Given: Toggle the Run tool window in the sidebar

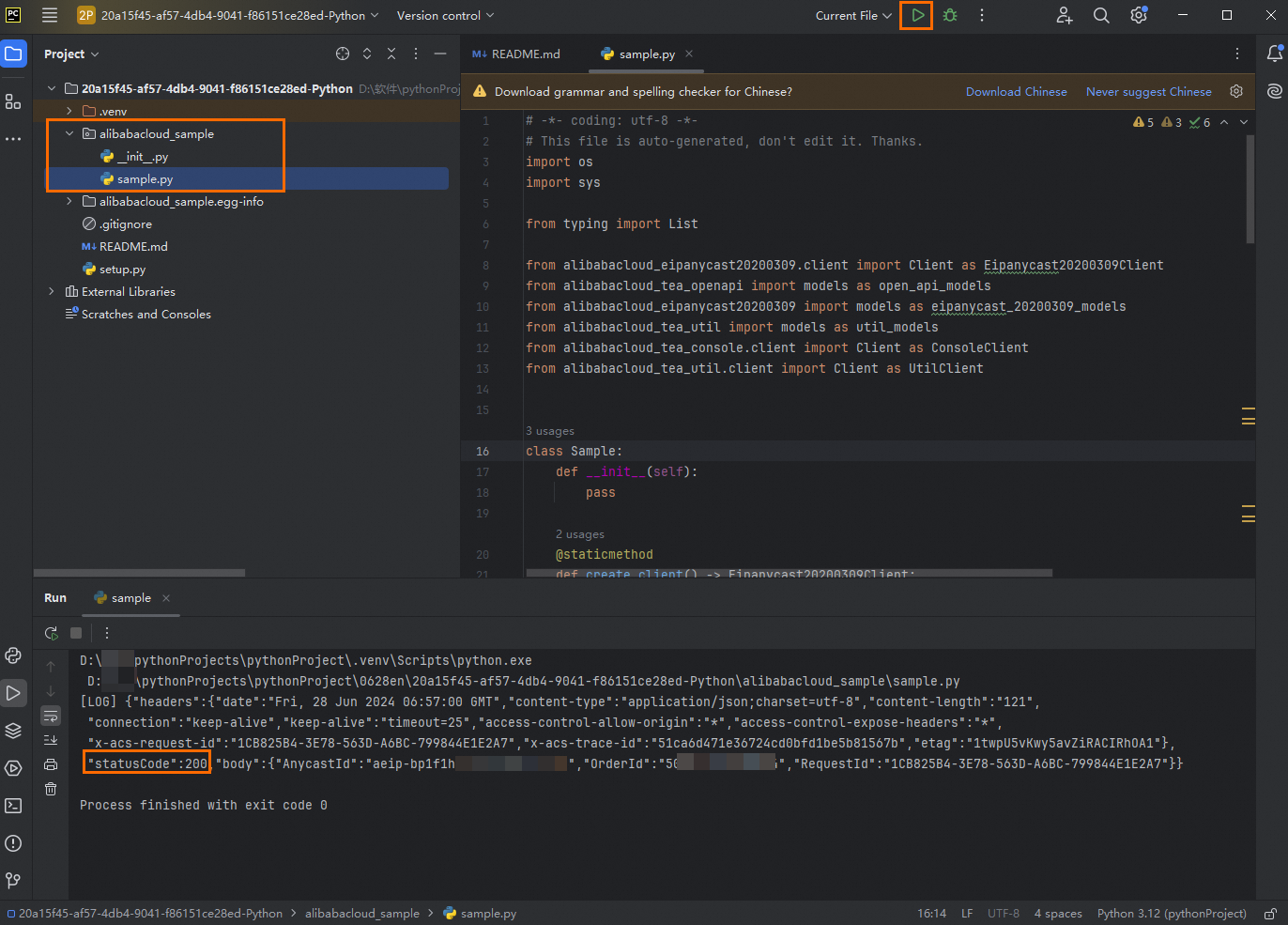Looking at the screenshot, I should tap(13, 693).
